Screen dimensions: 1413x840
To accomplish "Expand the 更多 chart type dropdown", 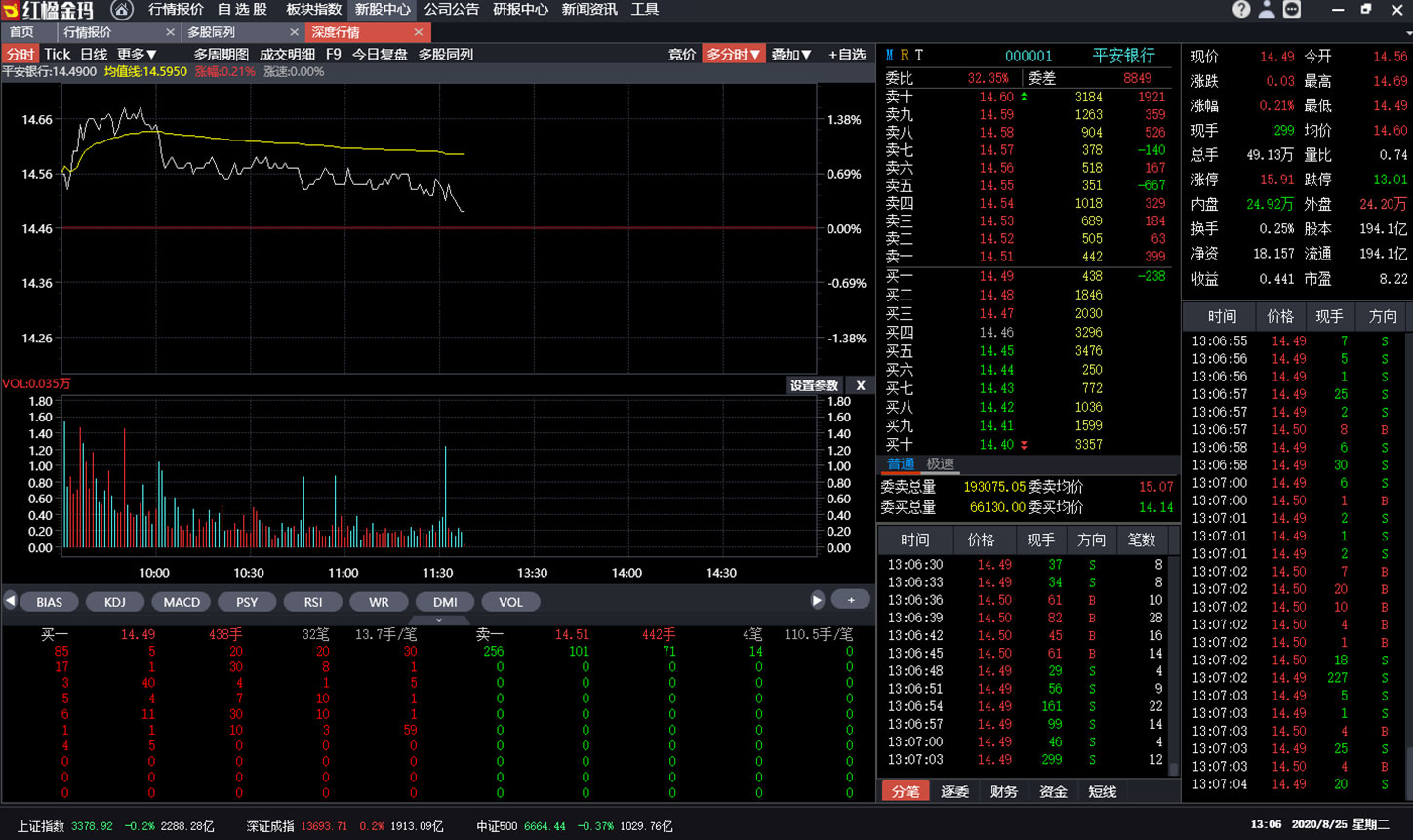I will [x=137, y=55].
